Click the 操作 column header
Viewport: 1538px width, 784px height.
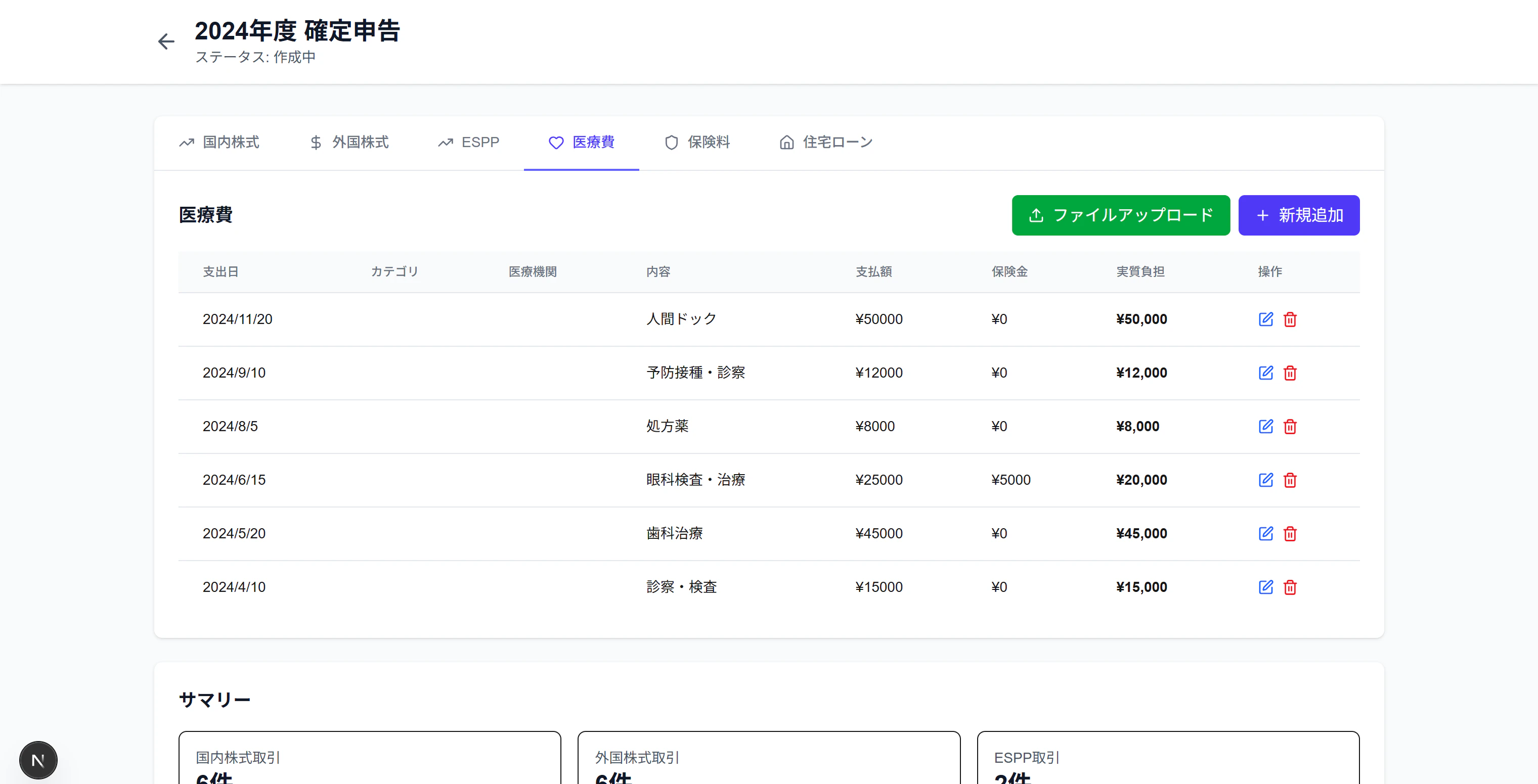click(1270, 272)
